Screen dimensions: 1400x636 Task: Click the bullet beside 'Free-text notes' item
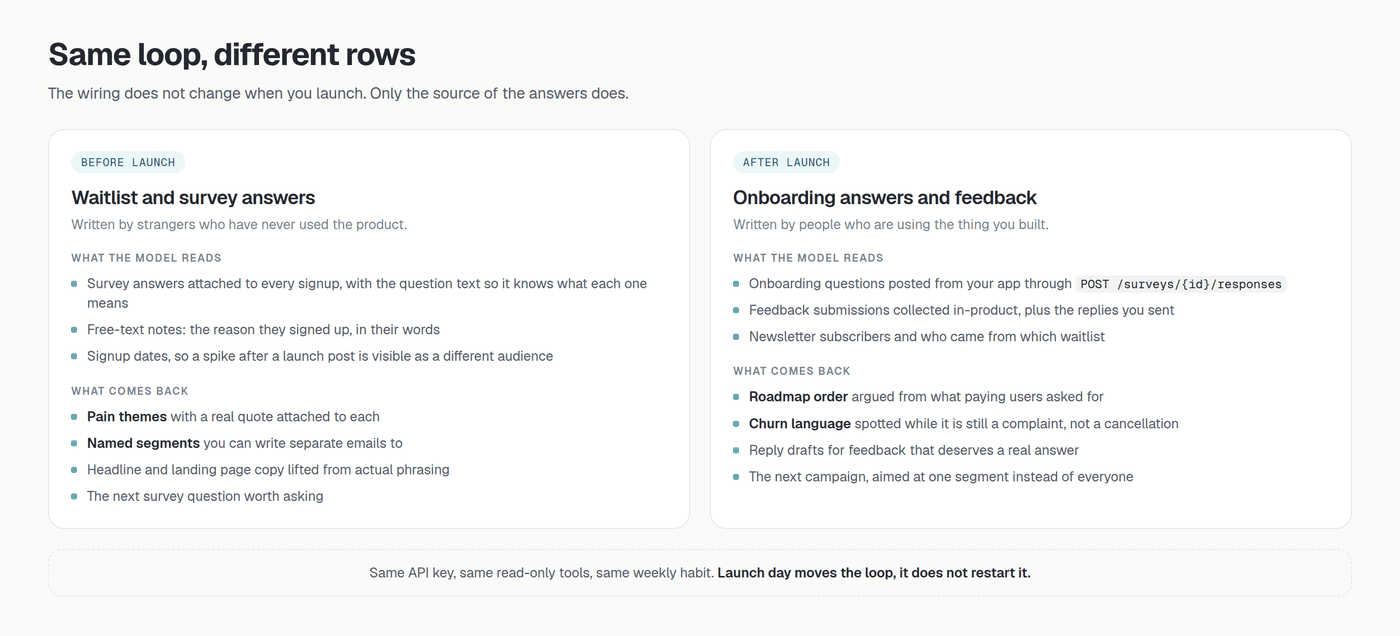tap(75, 330)
